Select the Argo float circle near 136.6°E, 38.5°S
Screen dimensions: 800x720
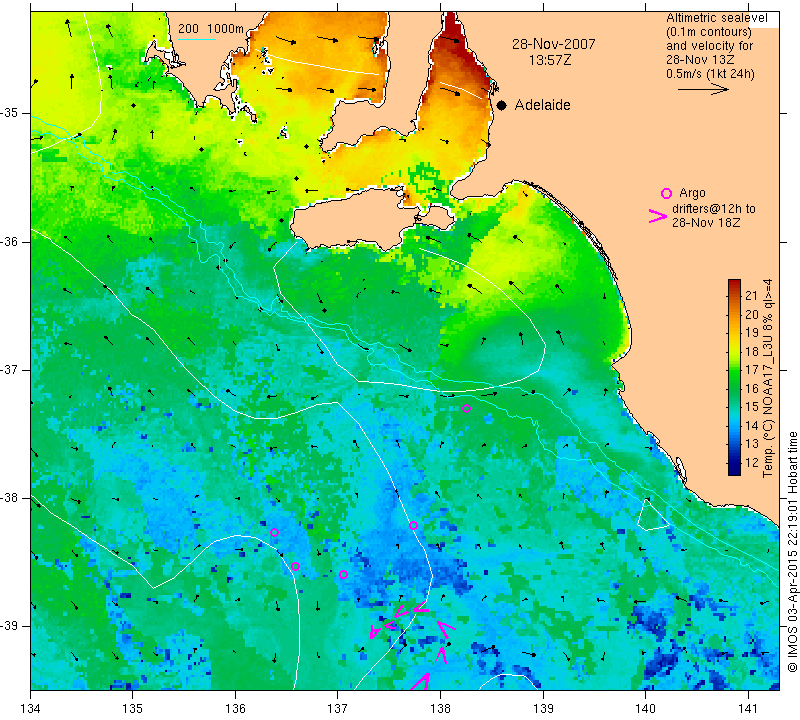tap(295, 566)
